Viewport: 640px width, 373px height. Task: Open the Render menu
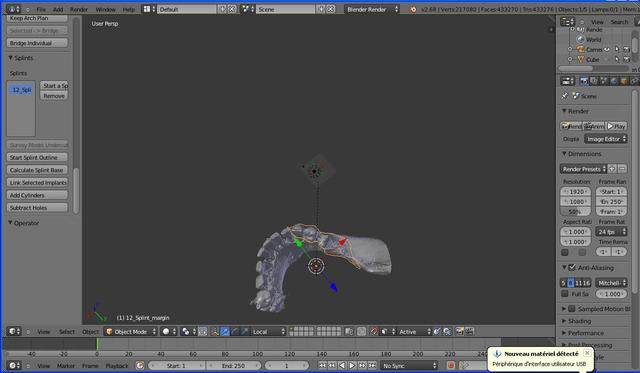(x=79, y=9)
